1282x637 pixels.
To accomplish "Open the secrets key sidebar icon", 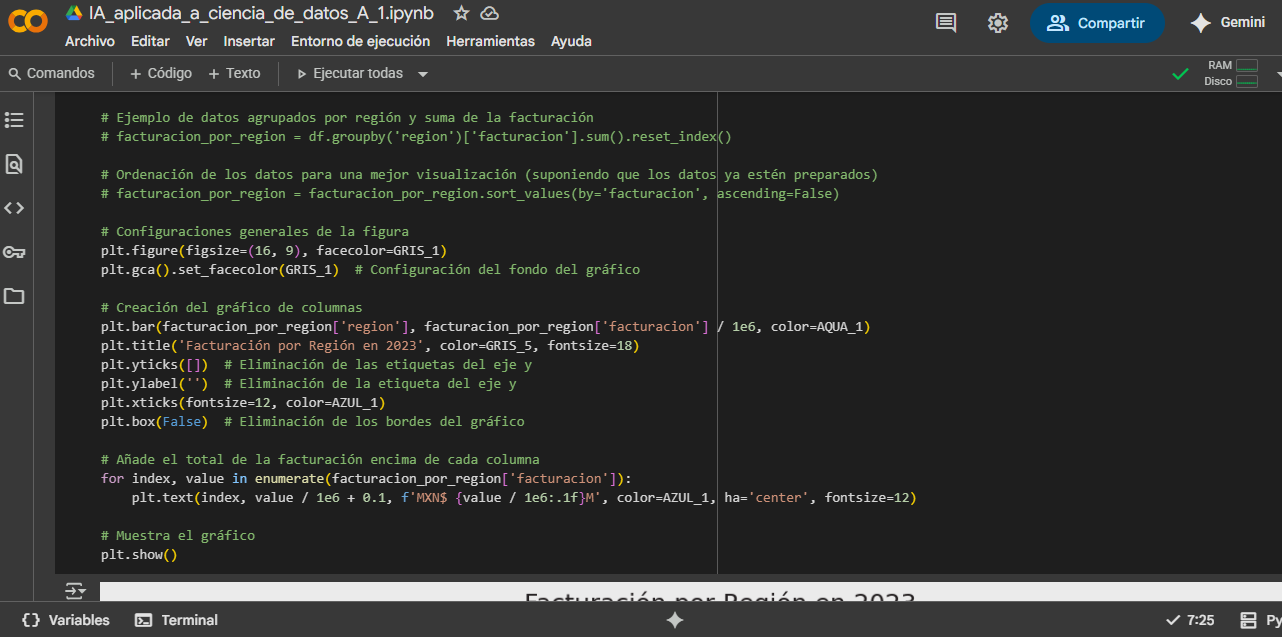I will click(14, 252).
